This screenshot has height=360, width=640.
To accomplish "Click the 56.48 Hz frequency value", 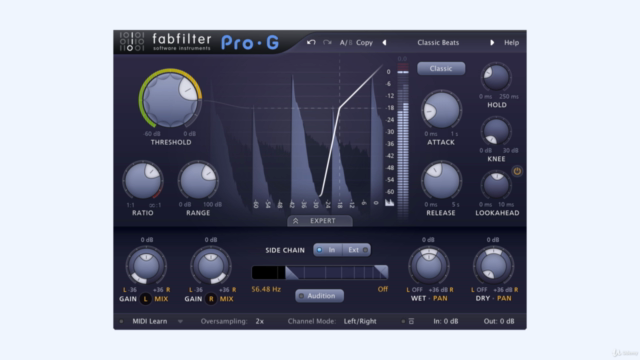I will click(266, 289).
